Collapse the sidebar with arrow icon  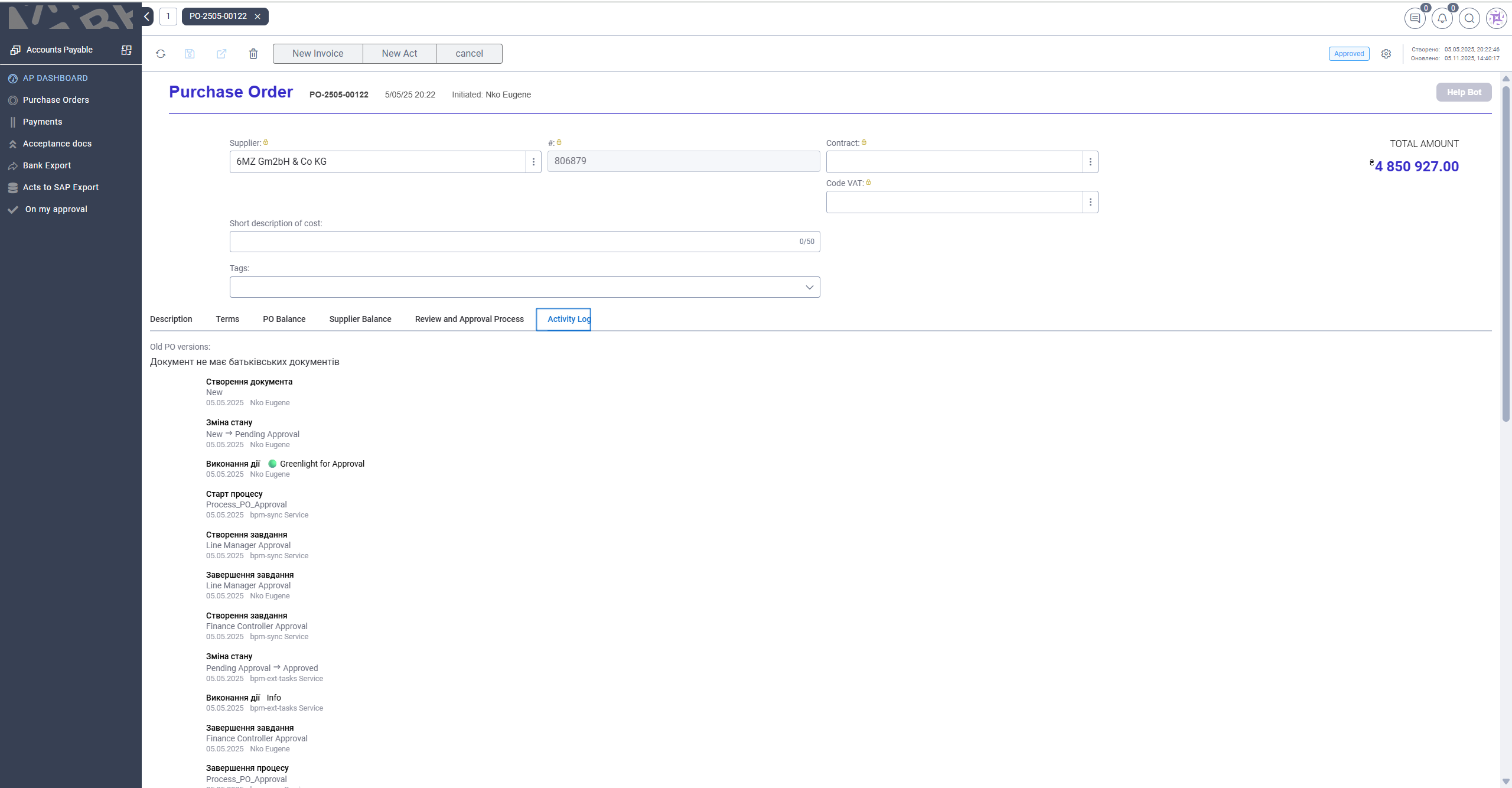[x=147, y=17]
